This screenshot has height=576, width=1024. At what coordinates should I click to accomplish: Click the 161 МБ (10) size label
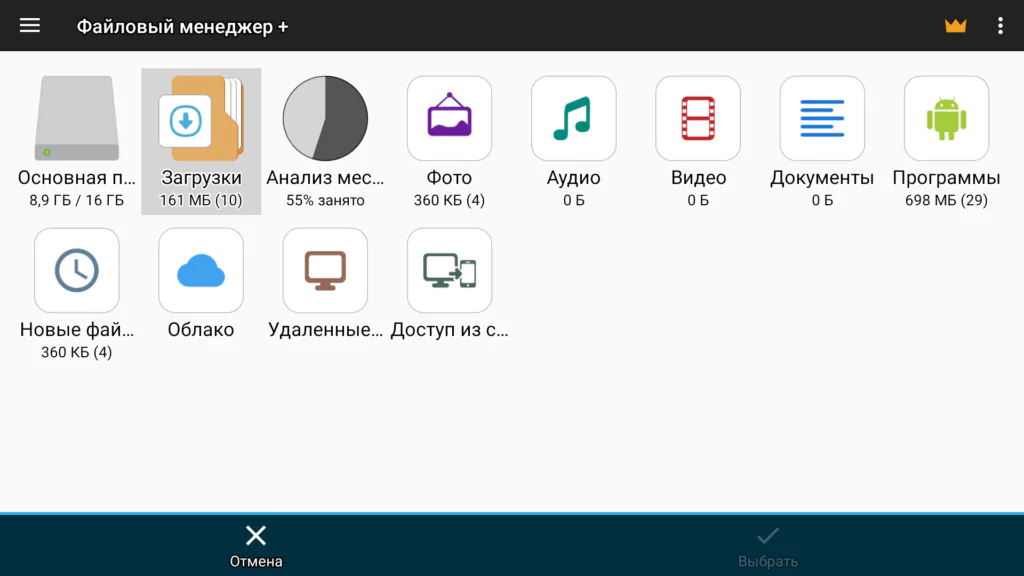tap(201, 200)
